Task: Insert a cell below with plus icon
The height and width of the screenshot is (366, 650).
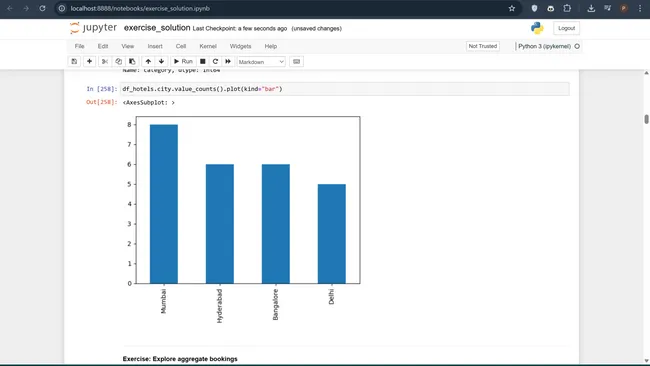Action: point(89,61)
